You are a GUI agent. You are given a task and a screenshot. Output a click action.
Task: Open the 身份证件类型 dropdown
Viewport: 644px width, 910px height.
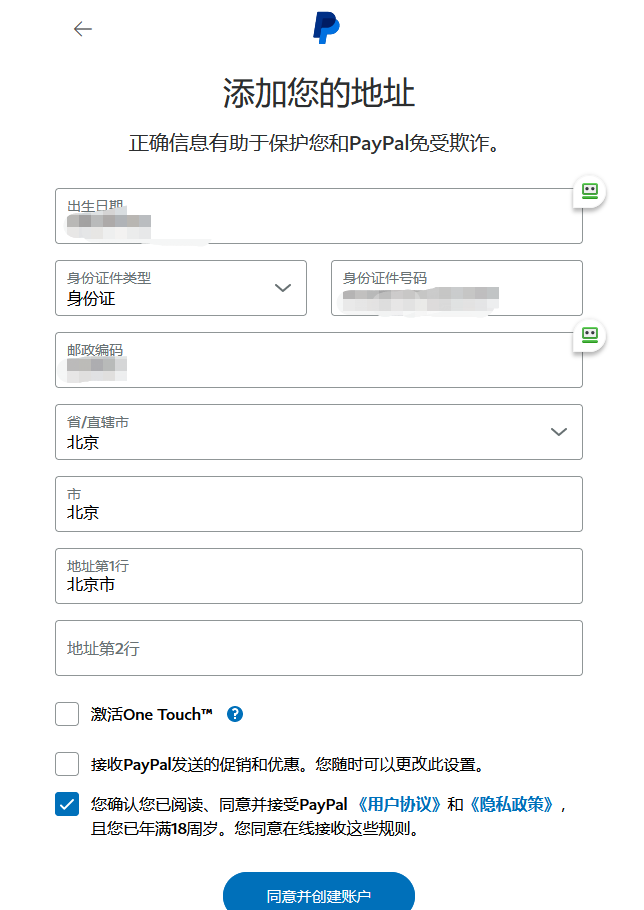[181, 288]
